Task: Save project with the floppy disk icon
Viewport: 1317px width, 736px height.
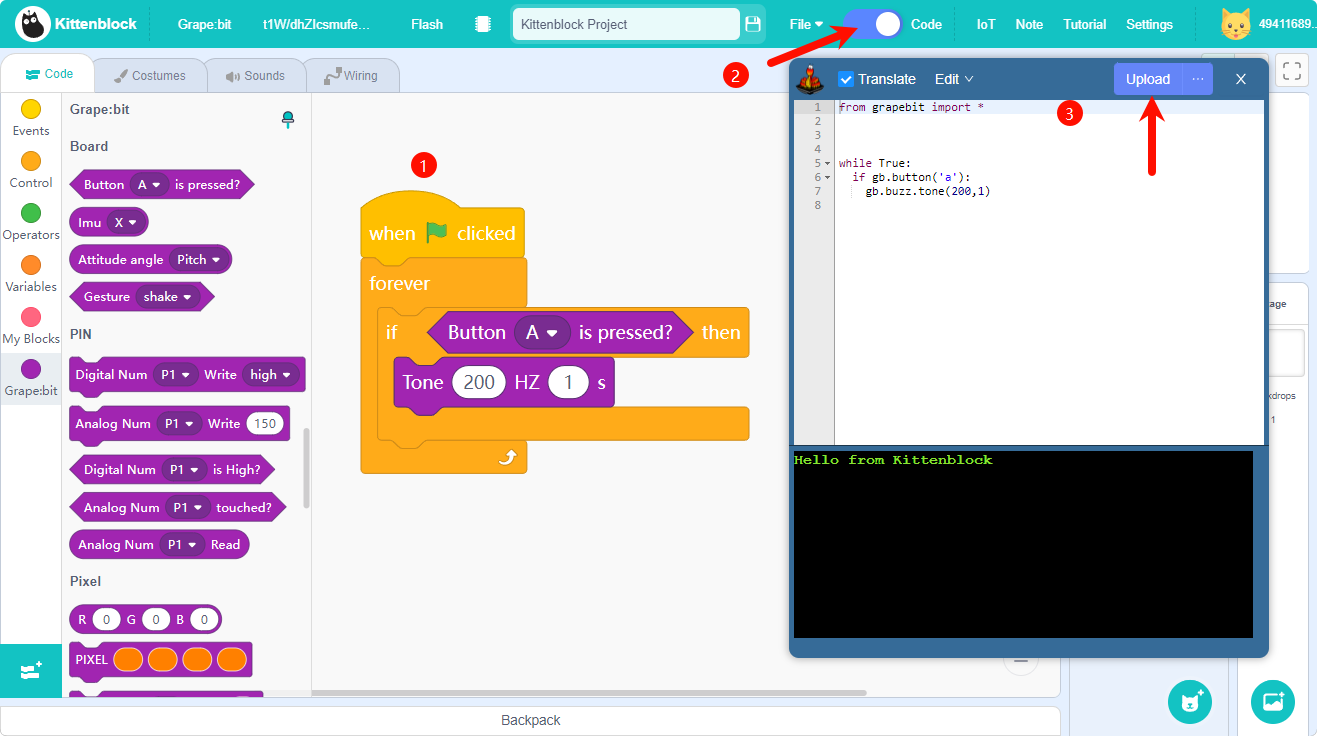Action: click(x=753, y=24)
